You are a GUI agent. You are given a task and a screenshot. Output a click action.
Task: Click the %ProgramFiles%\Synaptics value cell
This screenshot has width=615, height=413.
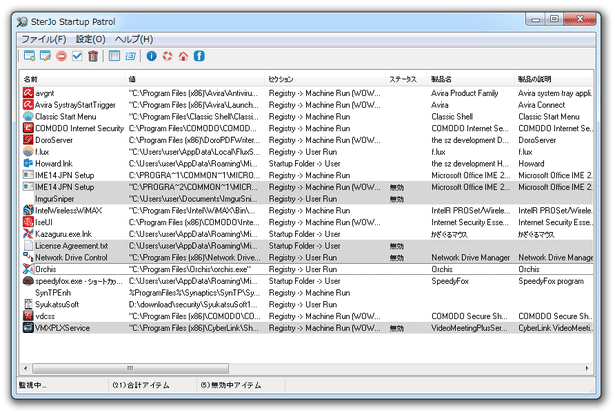point(195,293)
